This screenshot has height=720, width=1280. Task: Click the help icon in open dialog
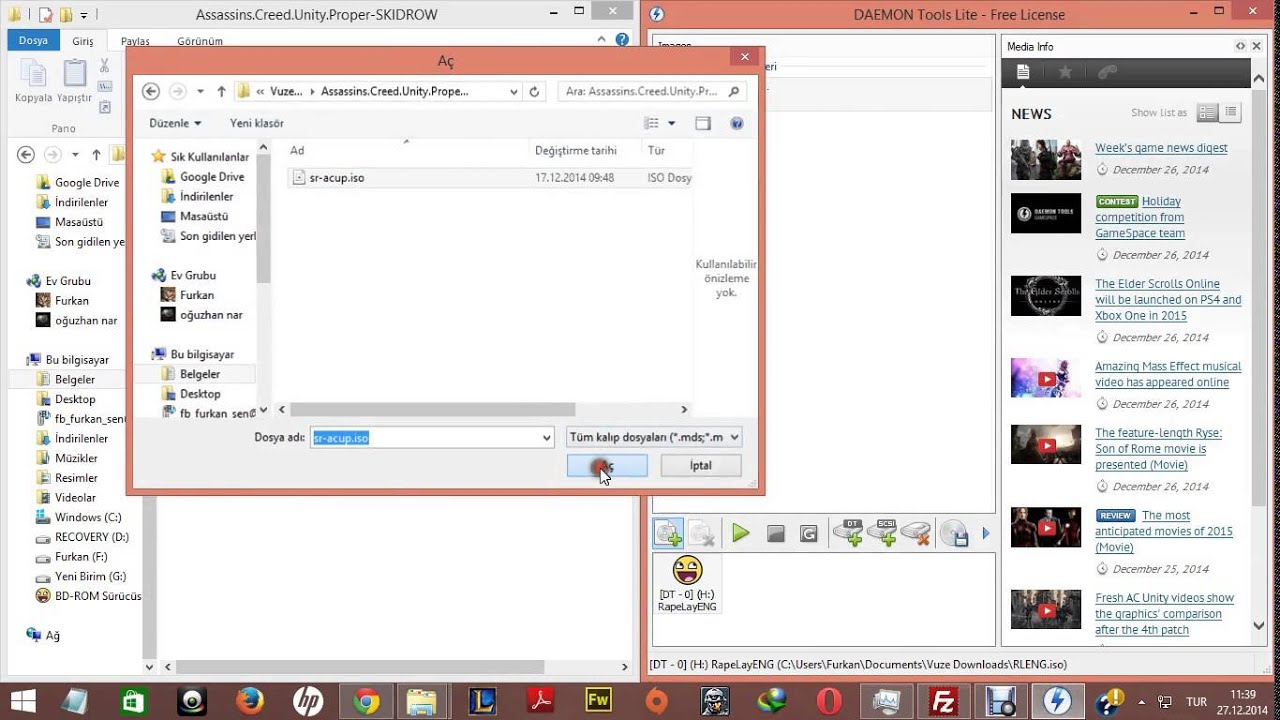pyautogui.click(x=737, y=123)
